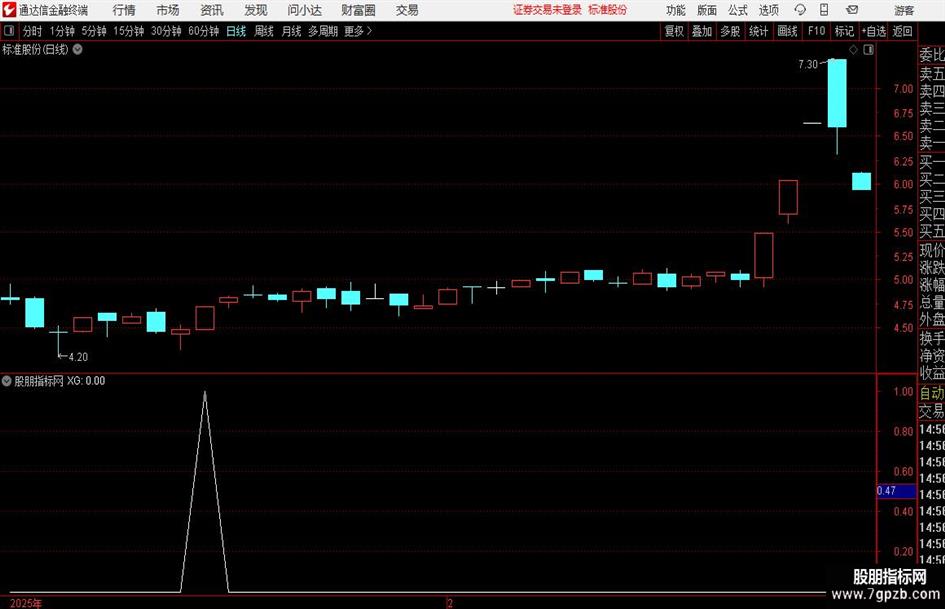Viewport: 945px width, 609px height.
Task: Click the 标准股份 stock name link
Action: click(x=608, y=10)
